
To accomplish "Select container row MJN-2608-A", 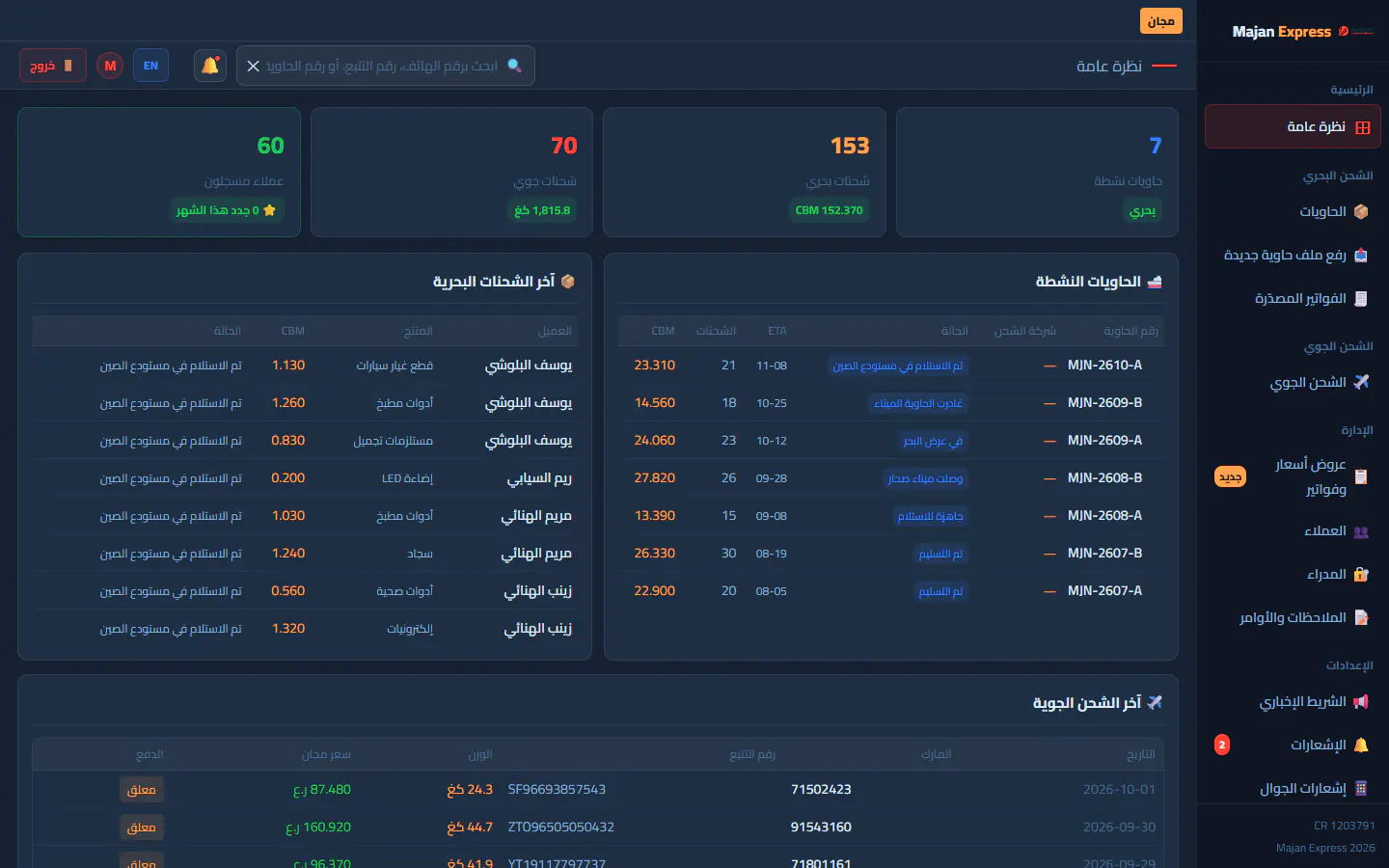I will [x=891, y=516].
